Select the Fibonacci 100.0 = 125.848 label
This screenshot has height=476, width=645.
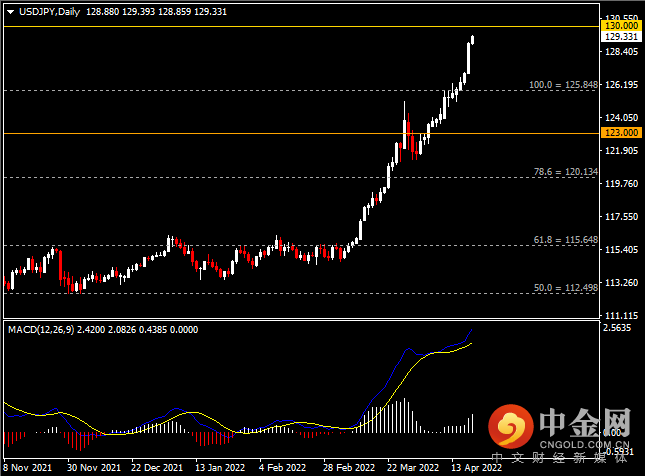563,85
